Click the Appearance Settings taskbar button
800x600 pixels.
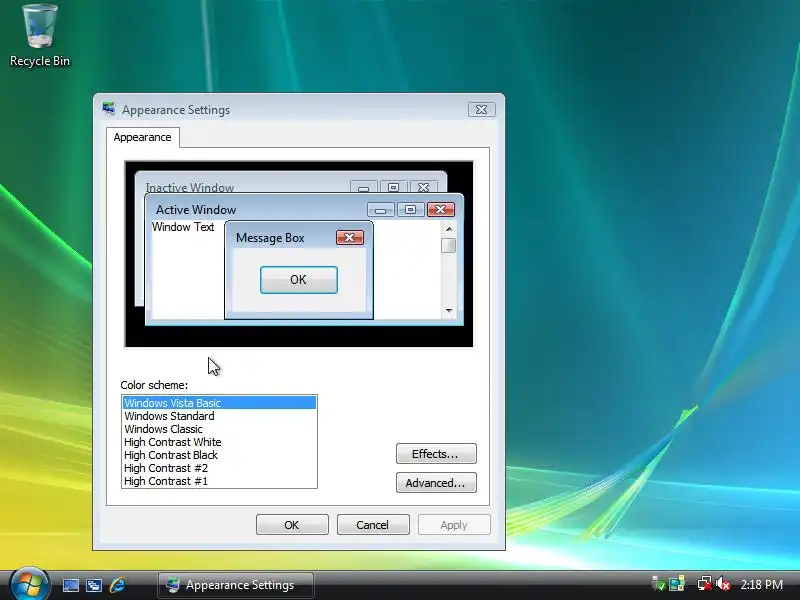click(236, 585)
